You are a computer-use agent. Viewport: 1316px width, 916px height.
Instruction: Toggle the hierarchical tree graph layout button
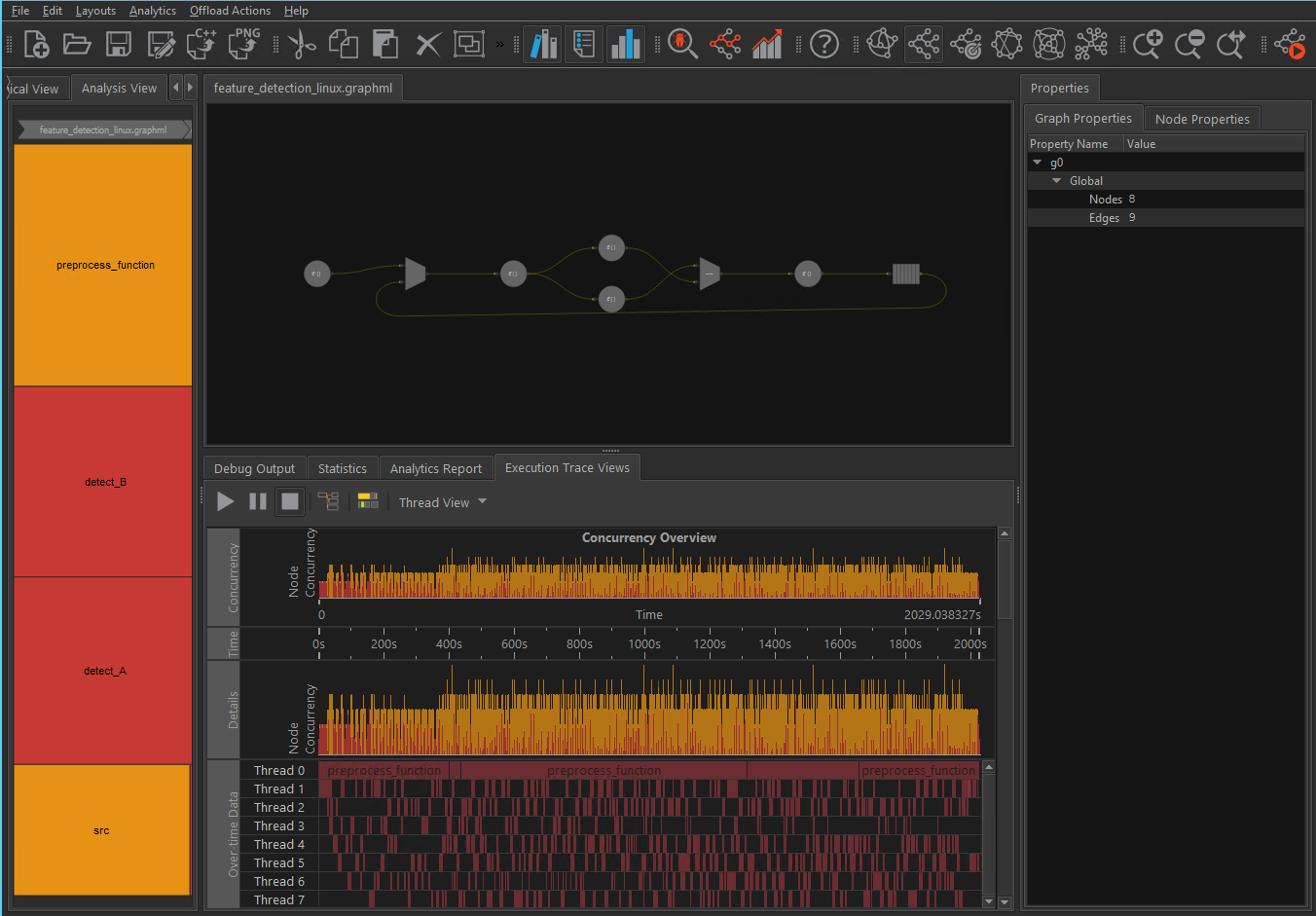(923, 44)
